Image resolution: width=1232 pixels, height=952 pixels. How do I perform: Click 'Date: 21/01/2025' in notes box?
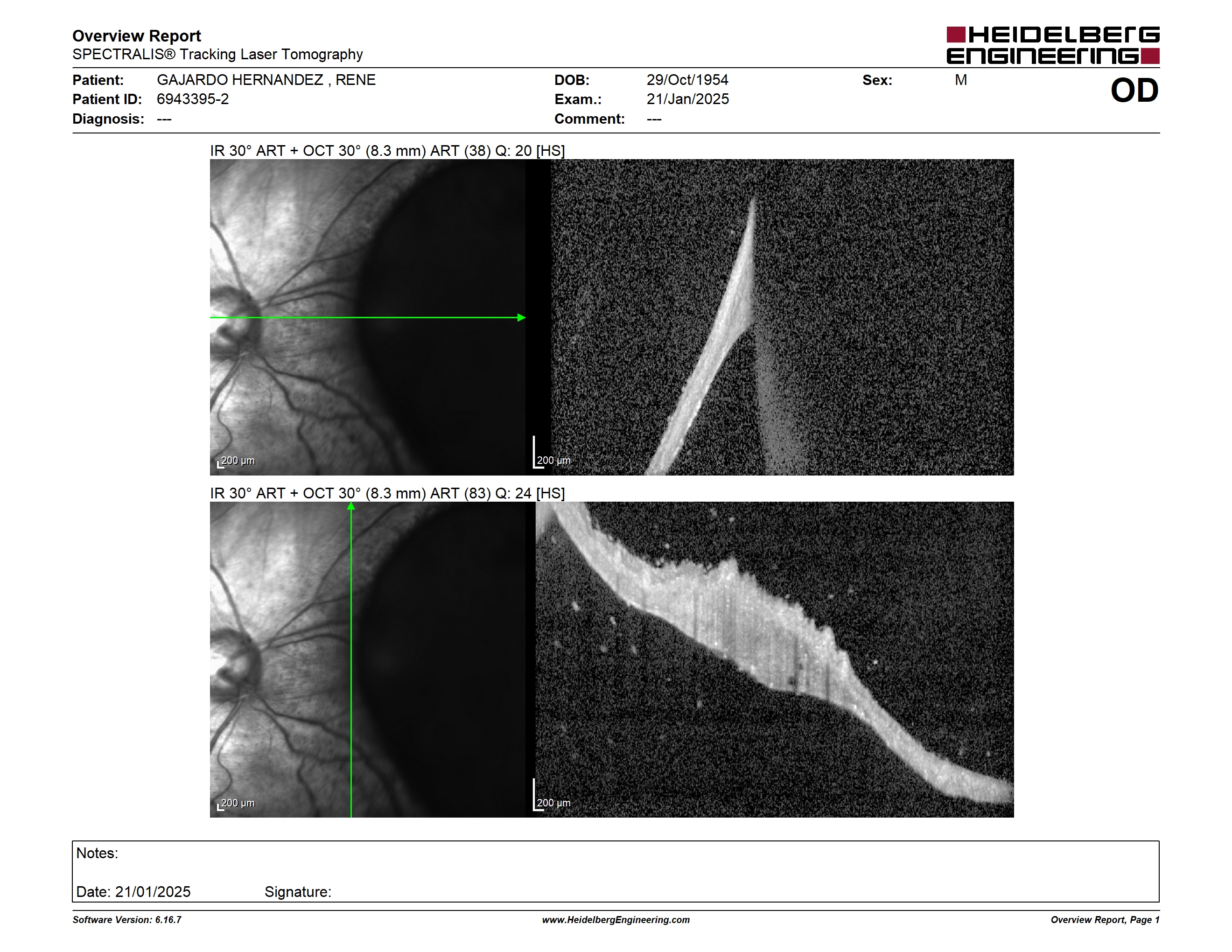pyautogui.click(x=133, y=892)
